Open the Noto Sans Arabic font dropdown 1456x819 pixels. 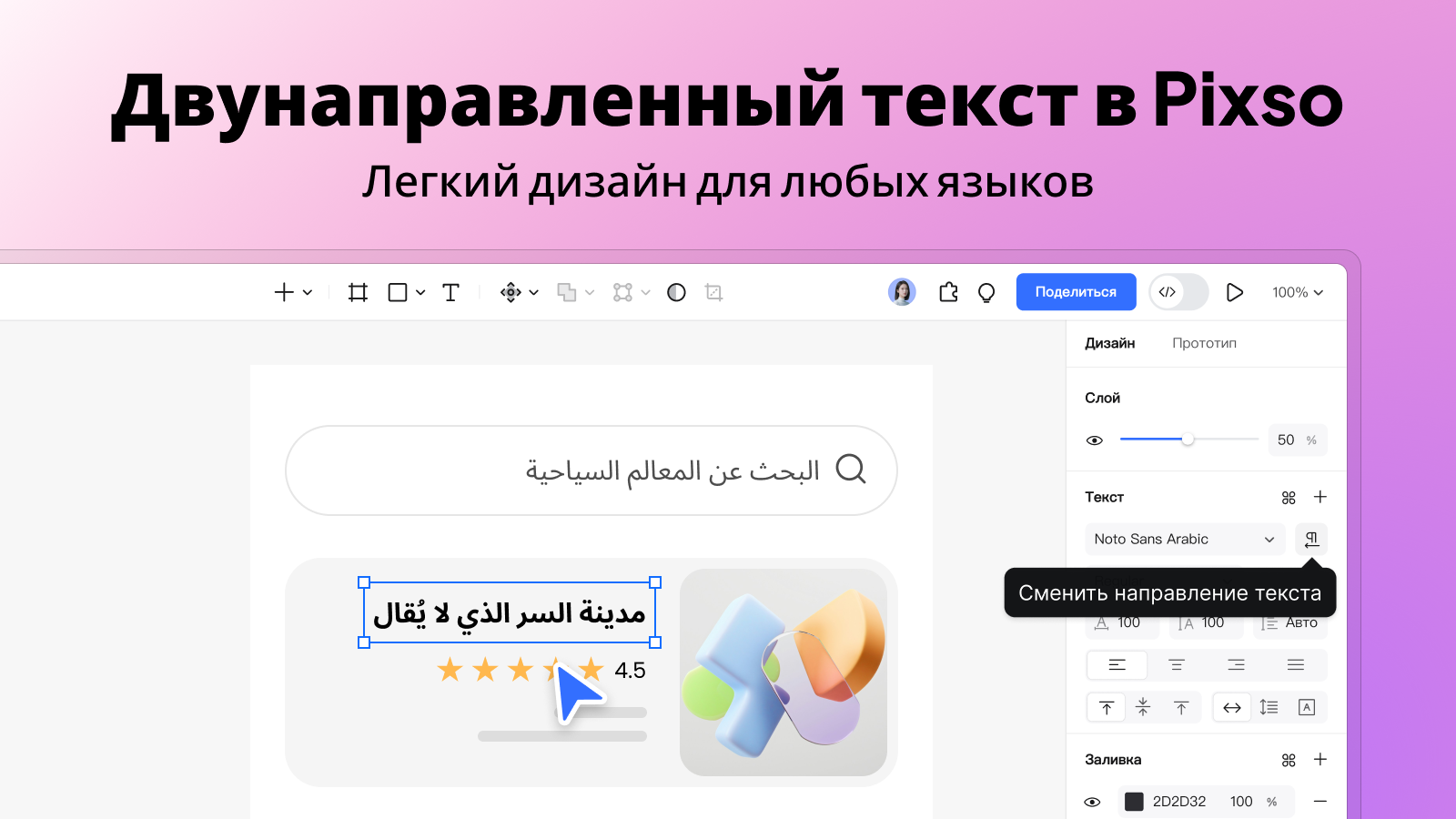pos(1185,539)
